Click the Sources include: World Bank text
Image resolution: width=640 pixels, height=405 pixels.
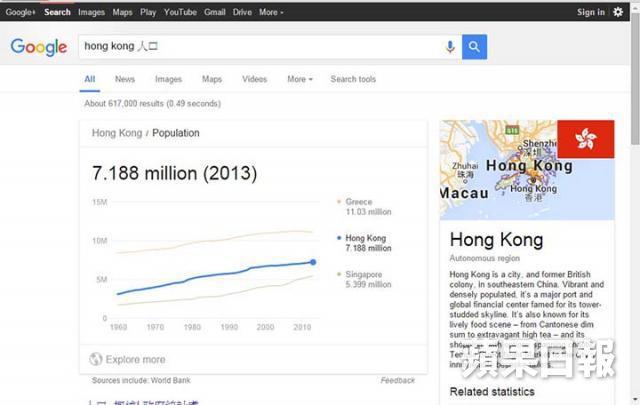(141, 380)
